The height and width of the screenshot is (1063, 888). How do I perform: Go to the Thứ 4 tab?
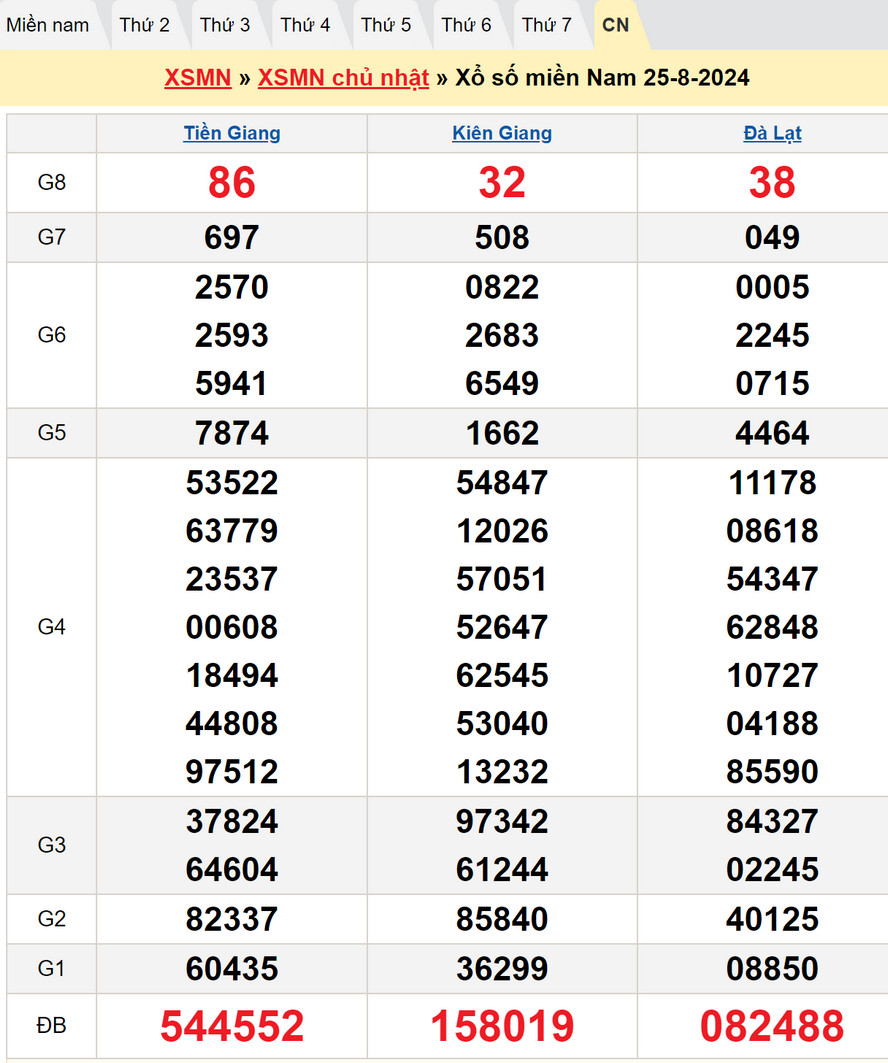[305, 25]
